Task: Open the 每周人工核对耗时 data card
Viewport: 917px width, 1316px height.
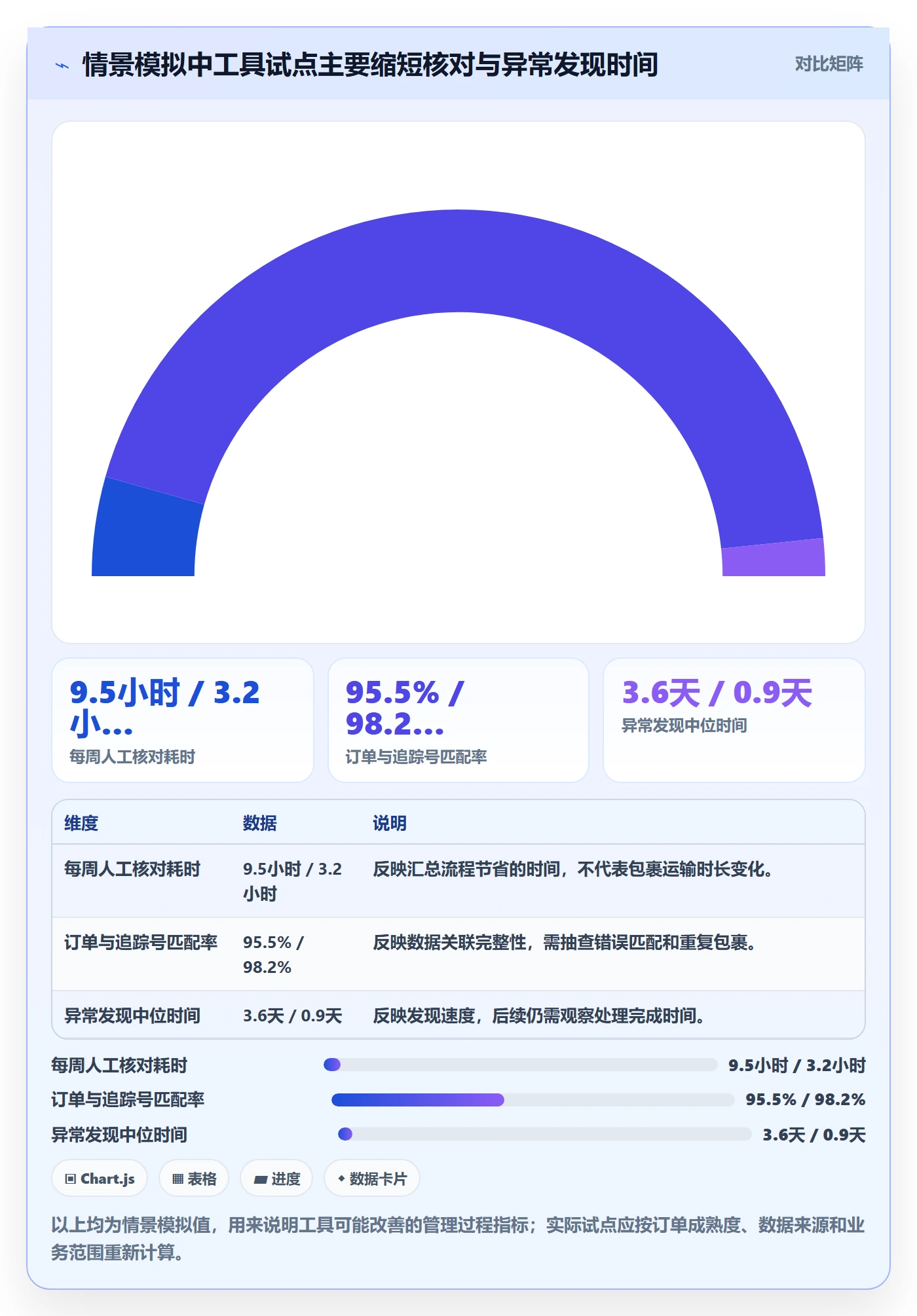Action: pos(183,720)
